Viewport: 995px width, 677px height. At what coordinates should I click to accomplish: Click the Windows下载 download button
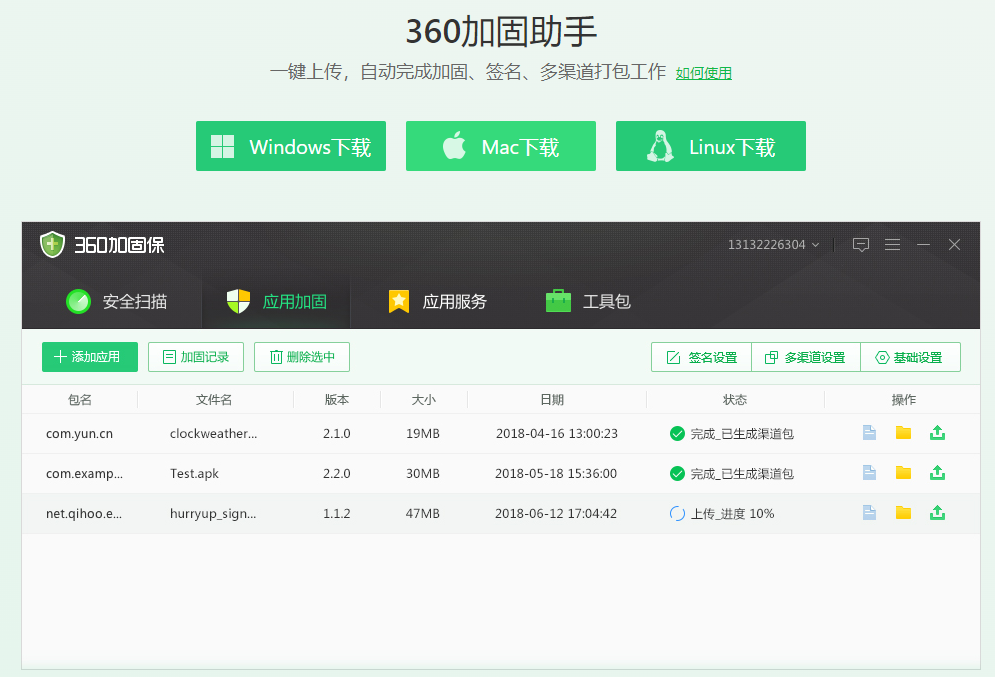[291, 146]
